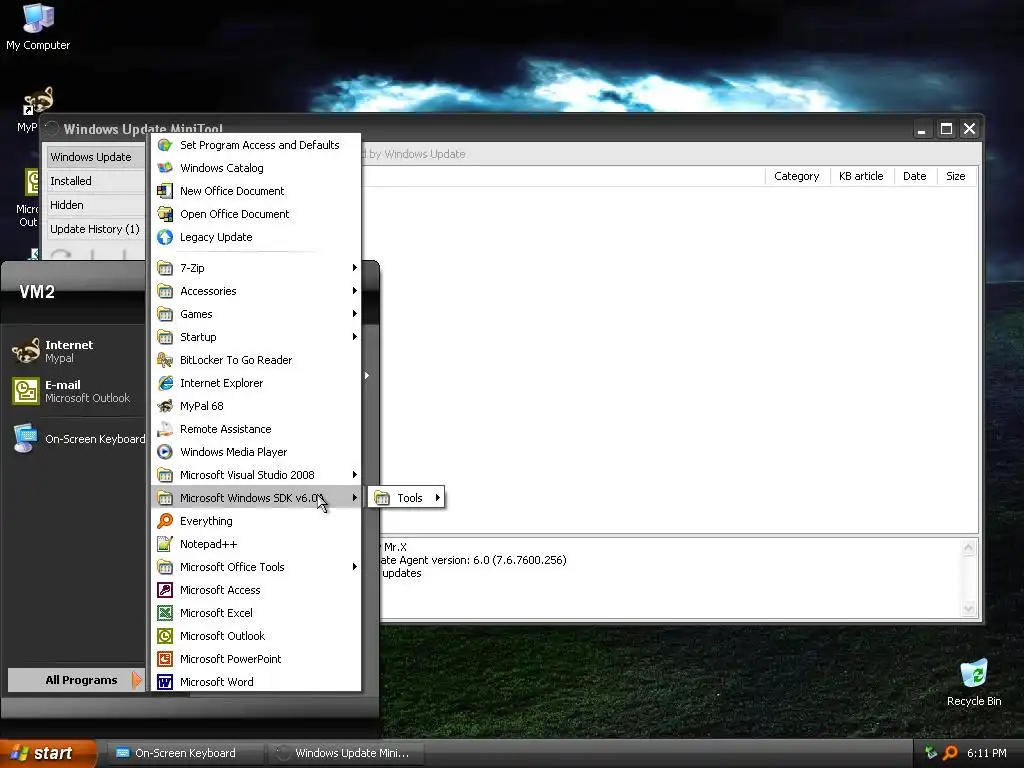Viewport: 1024px width, 768px height.
Task: Open Microsoft PowerPoint
Action: pos(256,659)
